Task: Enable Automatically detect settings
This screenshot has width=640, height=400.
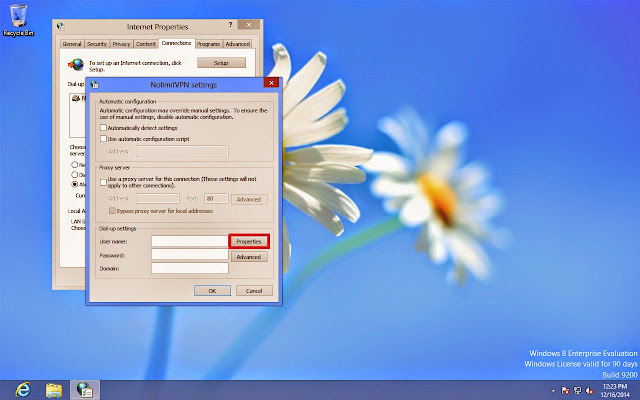Action: 104,128
